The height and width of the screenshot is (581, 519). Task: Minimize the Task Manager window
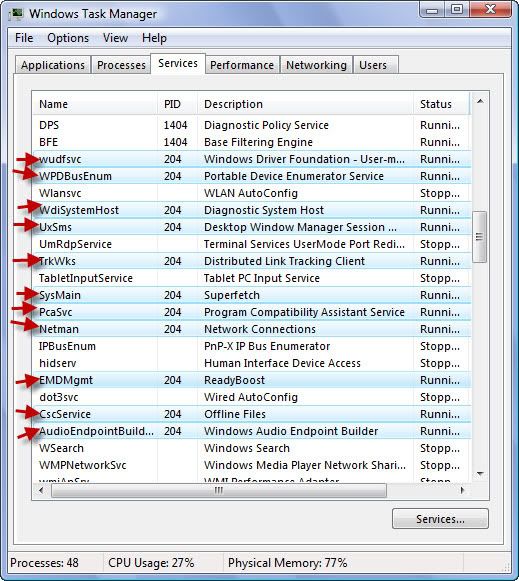tap(432, 10)
